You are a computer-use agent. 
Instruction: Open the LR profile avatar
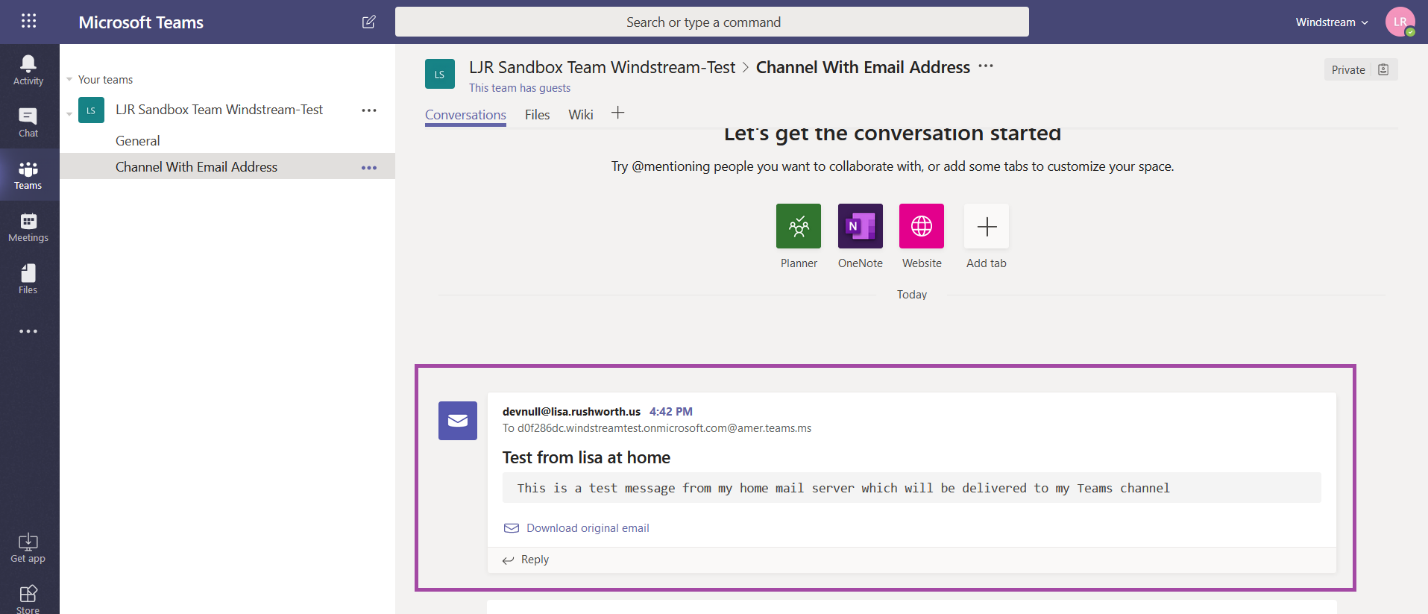coord(1400,22)
